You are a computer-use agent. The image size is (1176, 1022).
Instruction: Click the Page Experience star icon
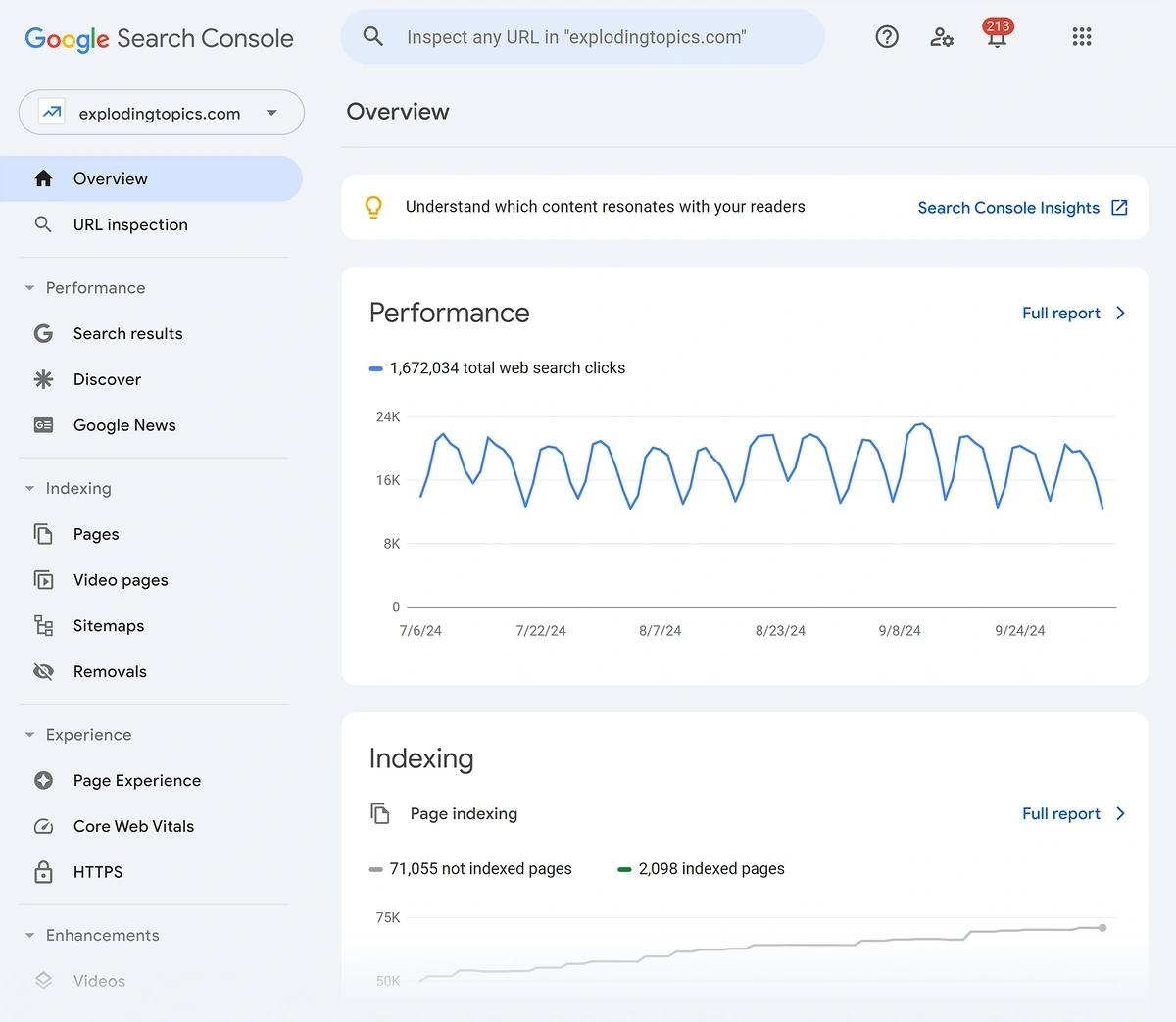pos(43,780)
